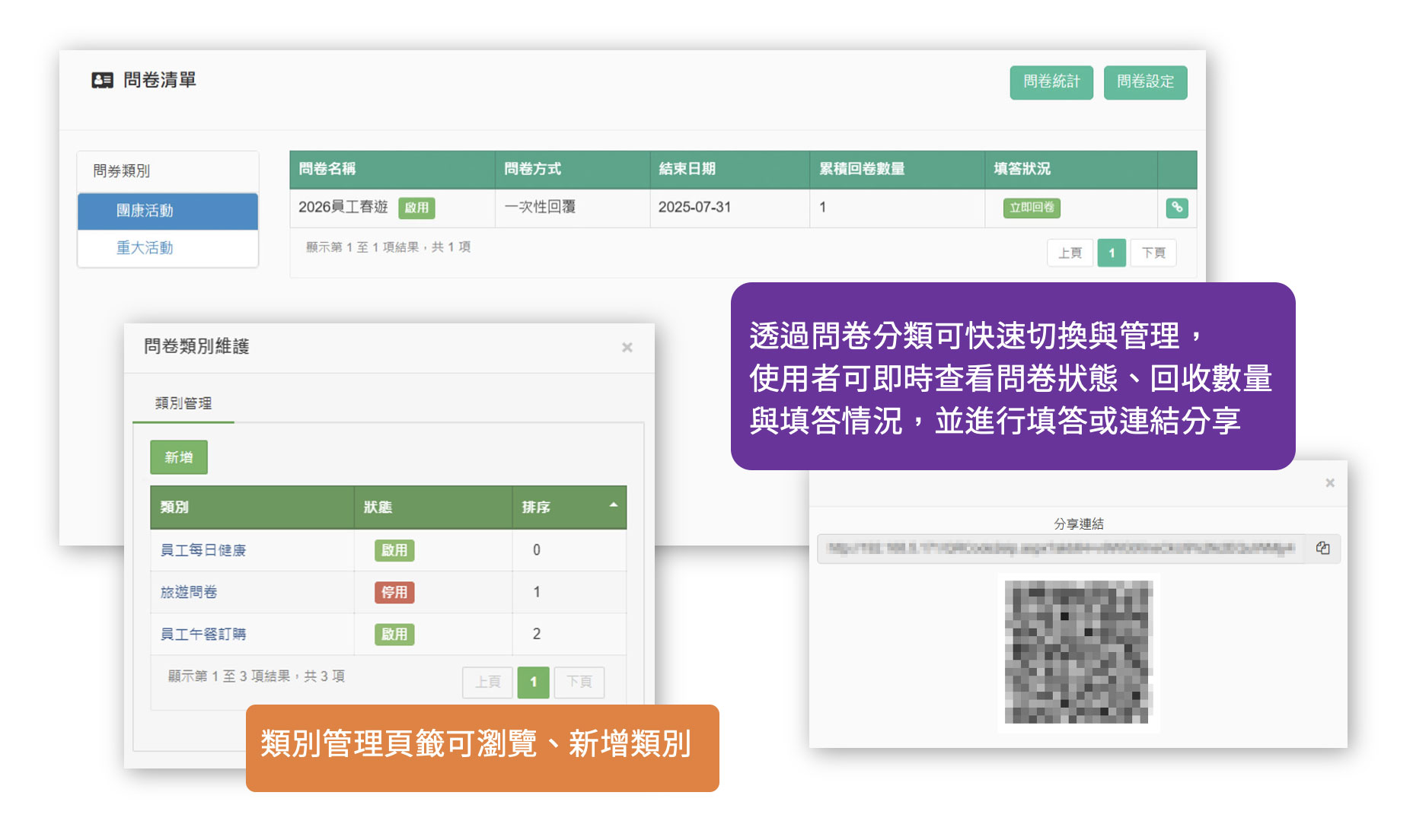Open 問卷設定 button
Viewport: 1413px width, 840px height.
tap(1144, 82)
